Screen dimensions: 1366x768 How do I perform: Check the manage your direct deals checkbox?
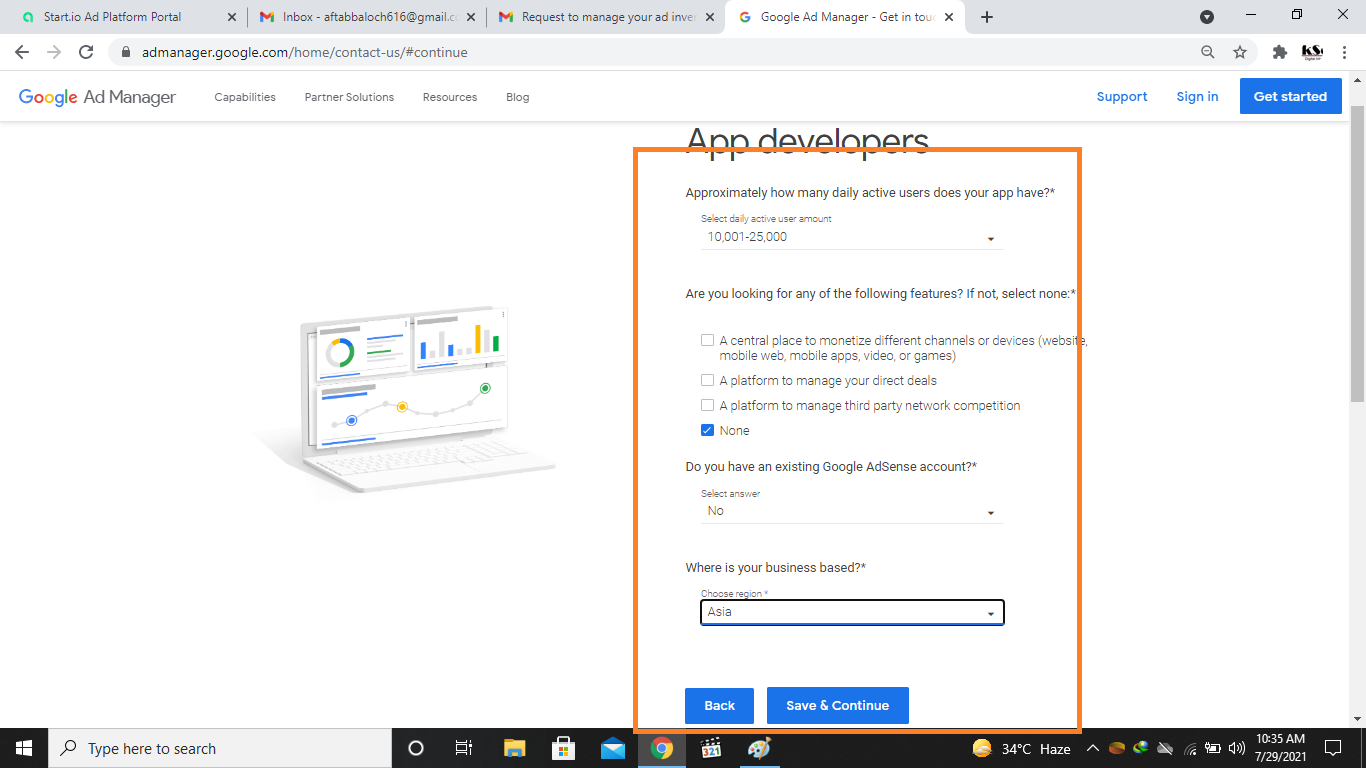707,380
